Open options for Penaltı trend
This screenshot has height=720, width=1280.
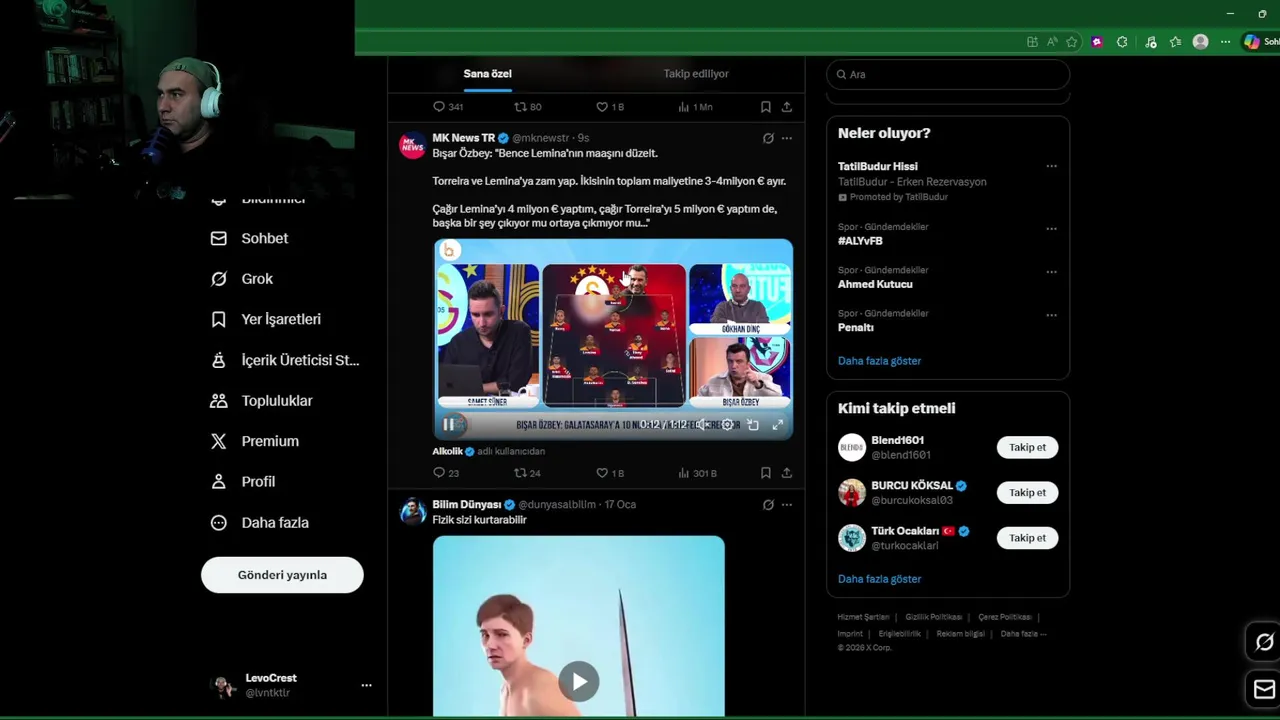click(x=1051, y=314)
